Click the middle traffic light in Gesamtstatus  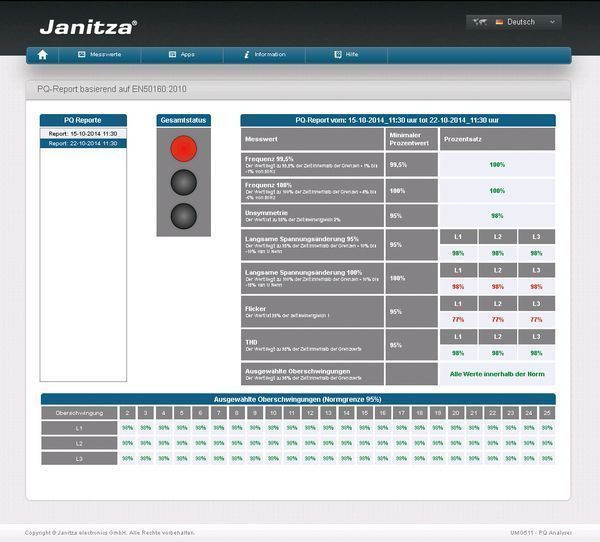click(183, 182)
